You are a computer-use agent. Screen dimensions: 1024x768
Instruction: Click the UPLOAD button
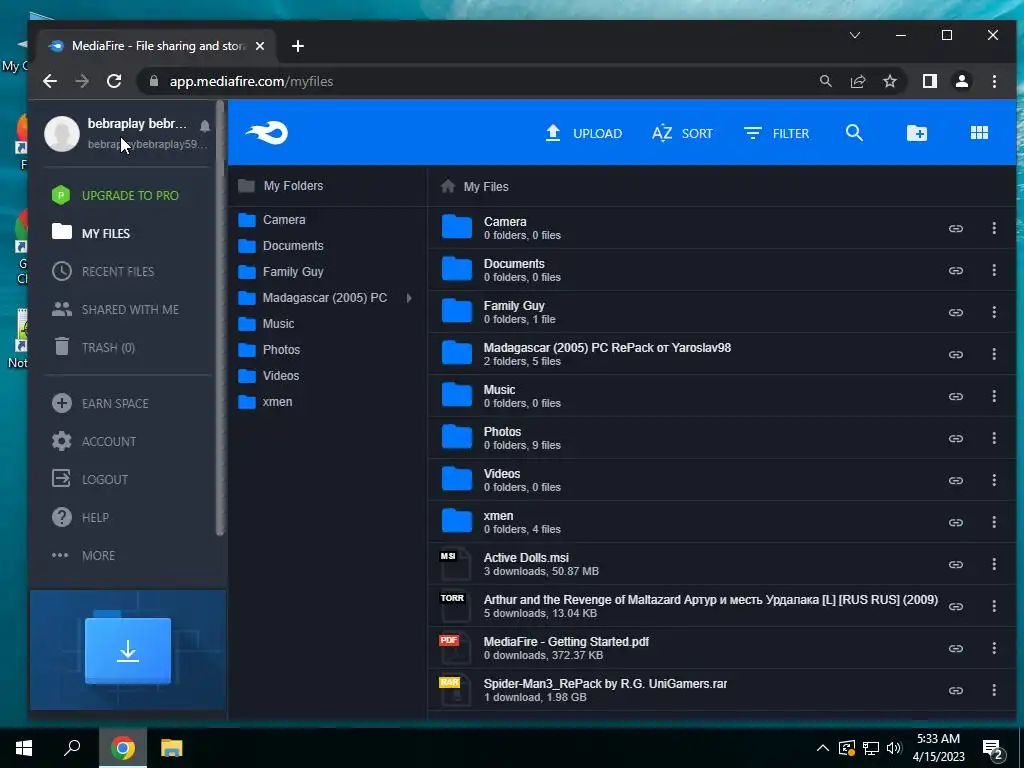[x=583, y=133]
